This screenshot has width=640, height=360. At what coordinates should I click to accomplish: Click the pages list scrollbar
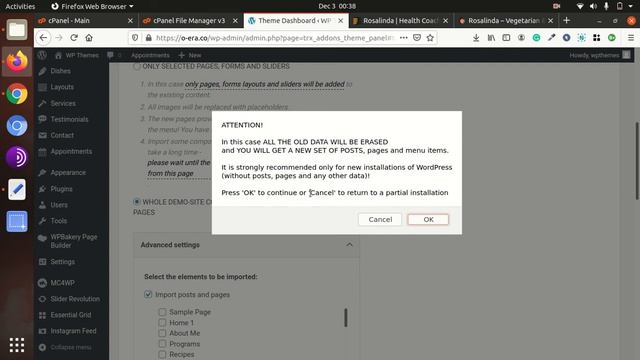[346, 318]
